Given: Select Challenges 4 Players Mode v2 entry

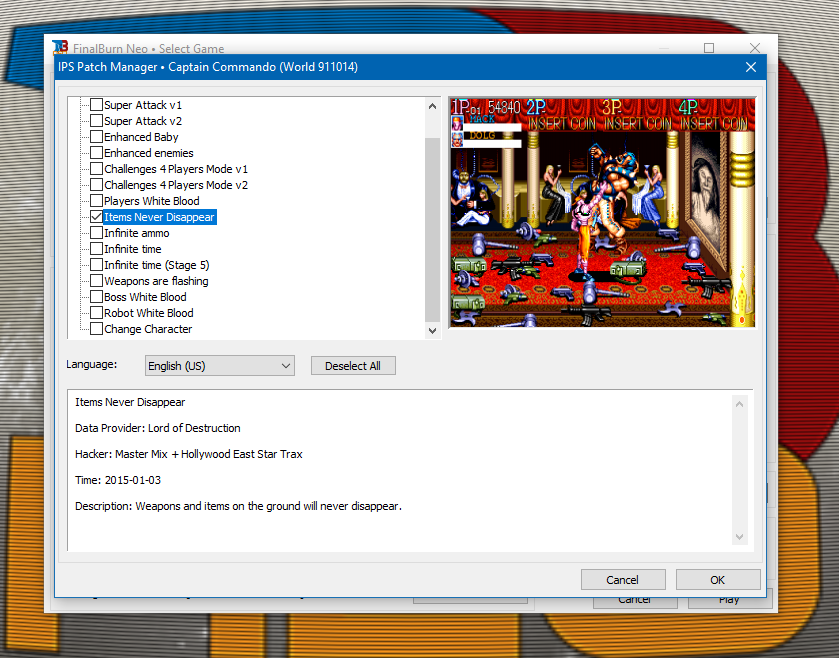Looking at the screenshot, I should (x=176, y=185).
